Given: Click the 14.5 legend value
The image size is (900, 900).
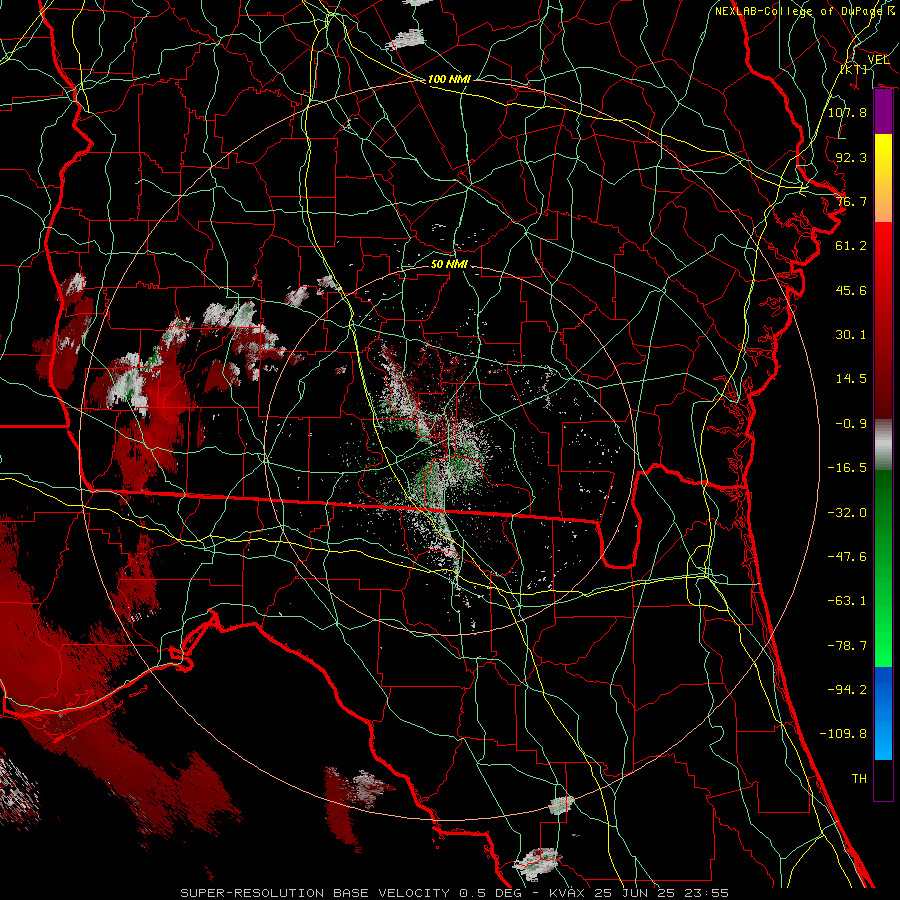Looking at the screenshot, I should tap(851, 379).
